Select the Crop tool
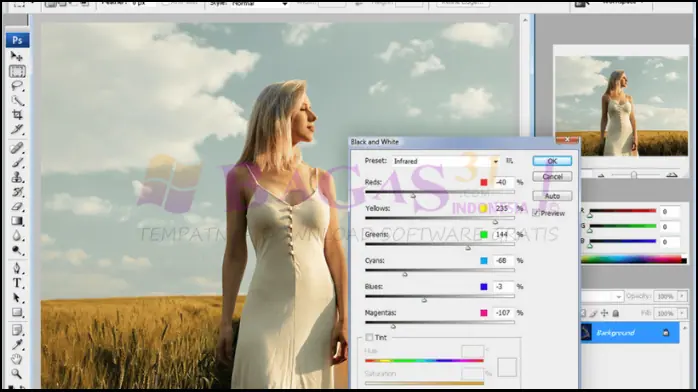 click(17, 115)
